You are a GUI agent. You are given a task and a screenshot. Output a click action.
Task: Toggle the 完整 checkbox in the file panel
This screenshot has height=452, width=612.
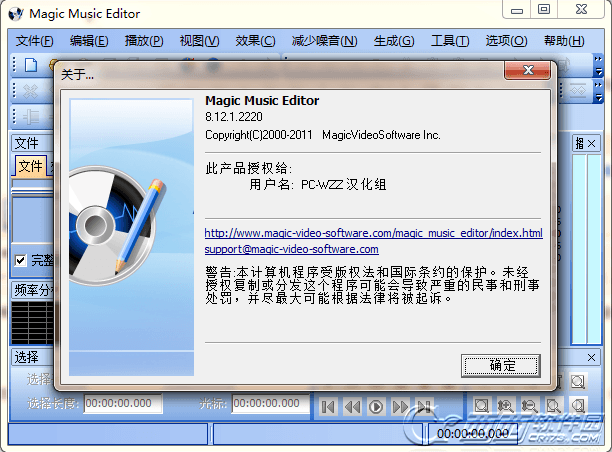coord(20,260)
